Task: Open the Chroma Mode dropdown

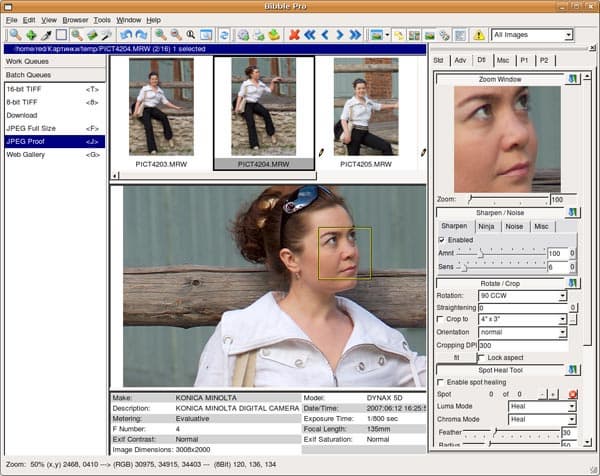Action: 542,419
